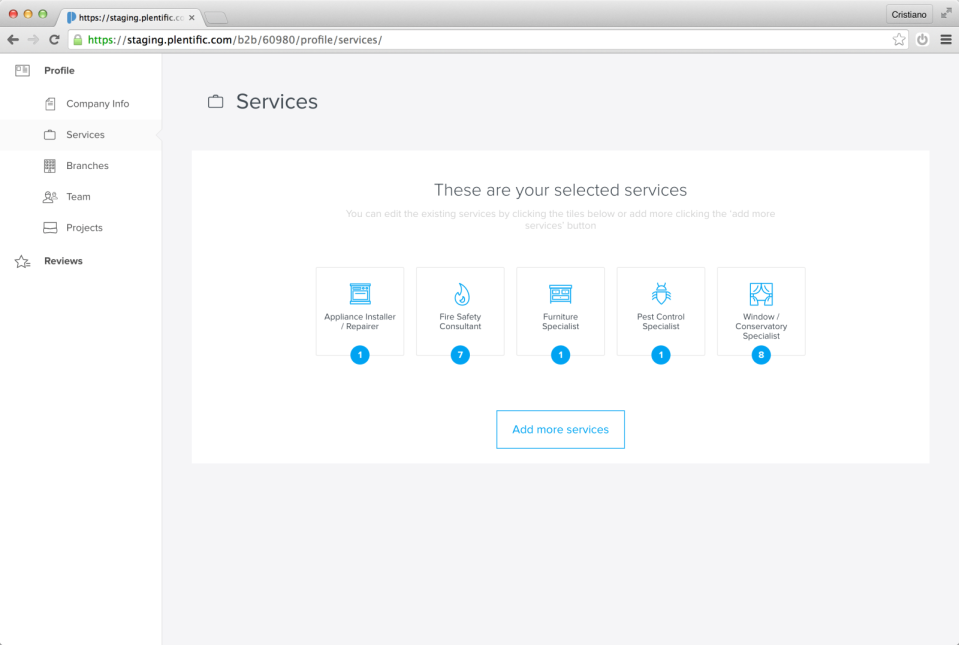Click the Team people icon
The width and height of the screenshot is (959, 645).
[x=50, y=197]
